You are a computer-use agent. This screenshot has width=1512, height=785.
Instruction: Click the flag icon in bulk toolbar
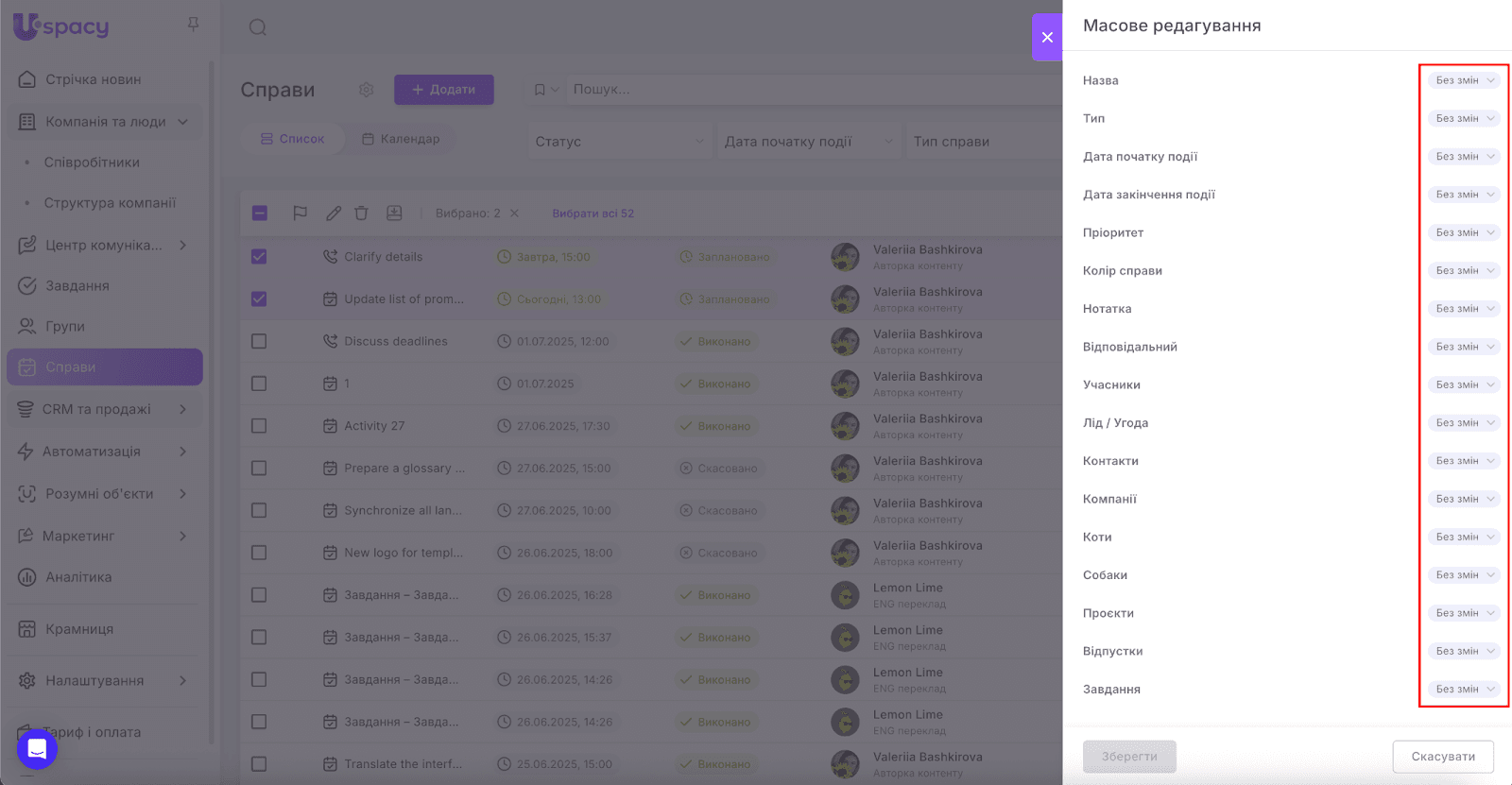pyautogui.click(x=300, y=213)
